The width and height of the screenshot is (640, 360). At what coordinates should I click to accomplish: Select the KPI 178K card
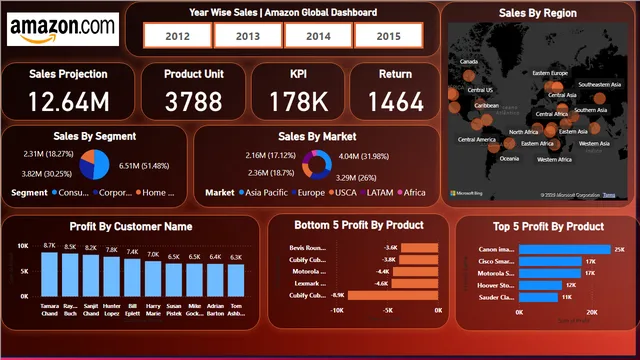coord(298,91)
